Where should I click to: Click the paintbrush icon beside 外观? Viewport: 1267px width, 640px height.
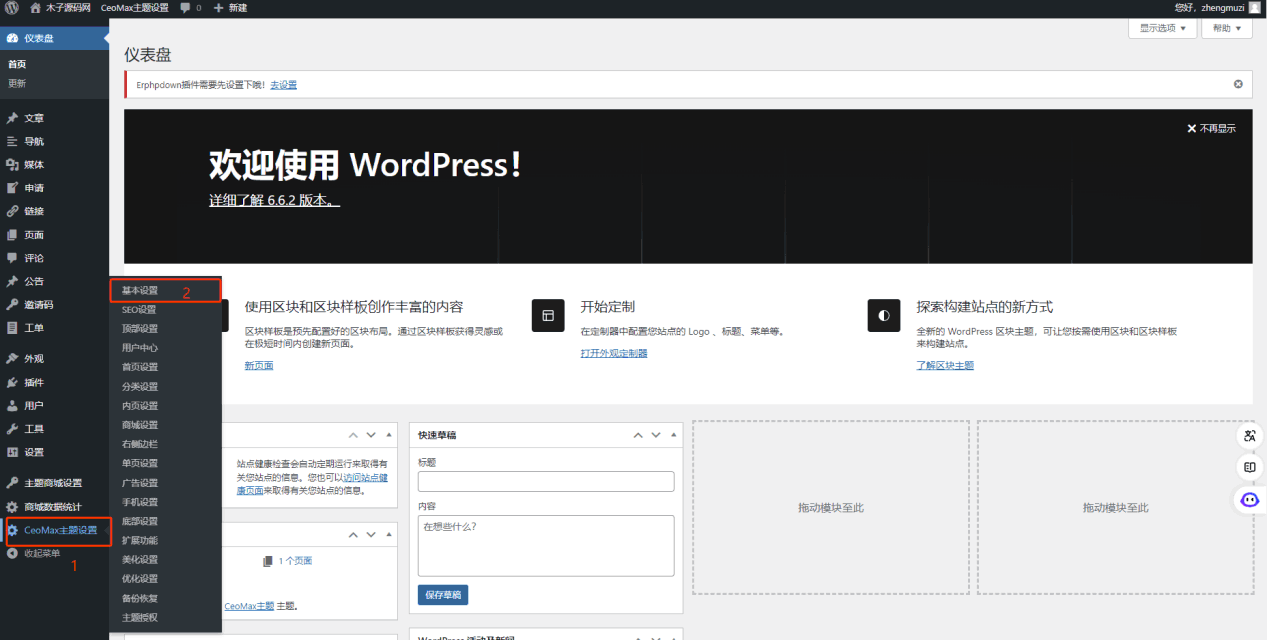(12, 359)
